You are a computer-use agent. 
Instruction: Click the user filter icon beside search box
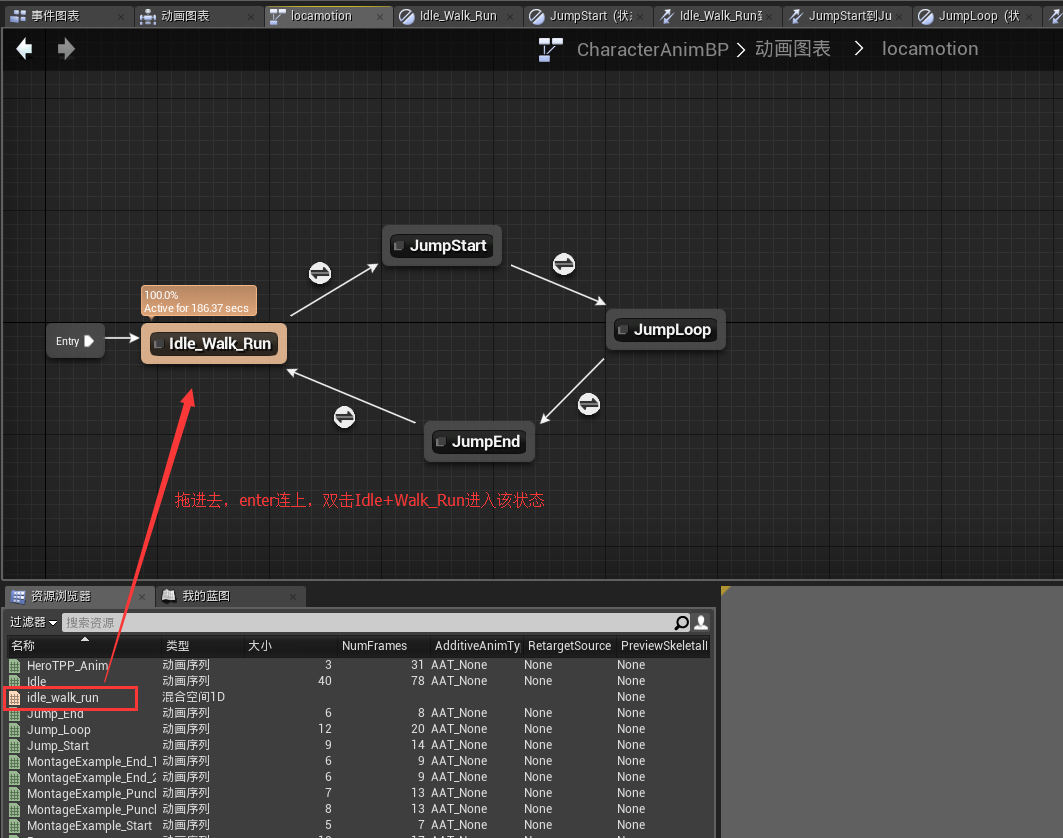click(x=702, y=622)
